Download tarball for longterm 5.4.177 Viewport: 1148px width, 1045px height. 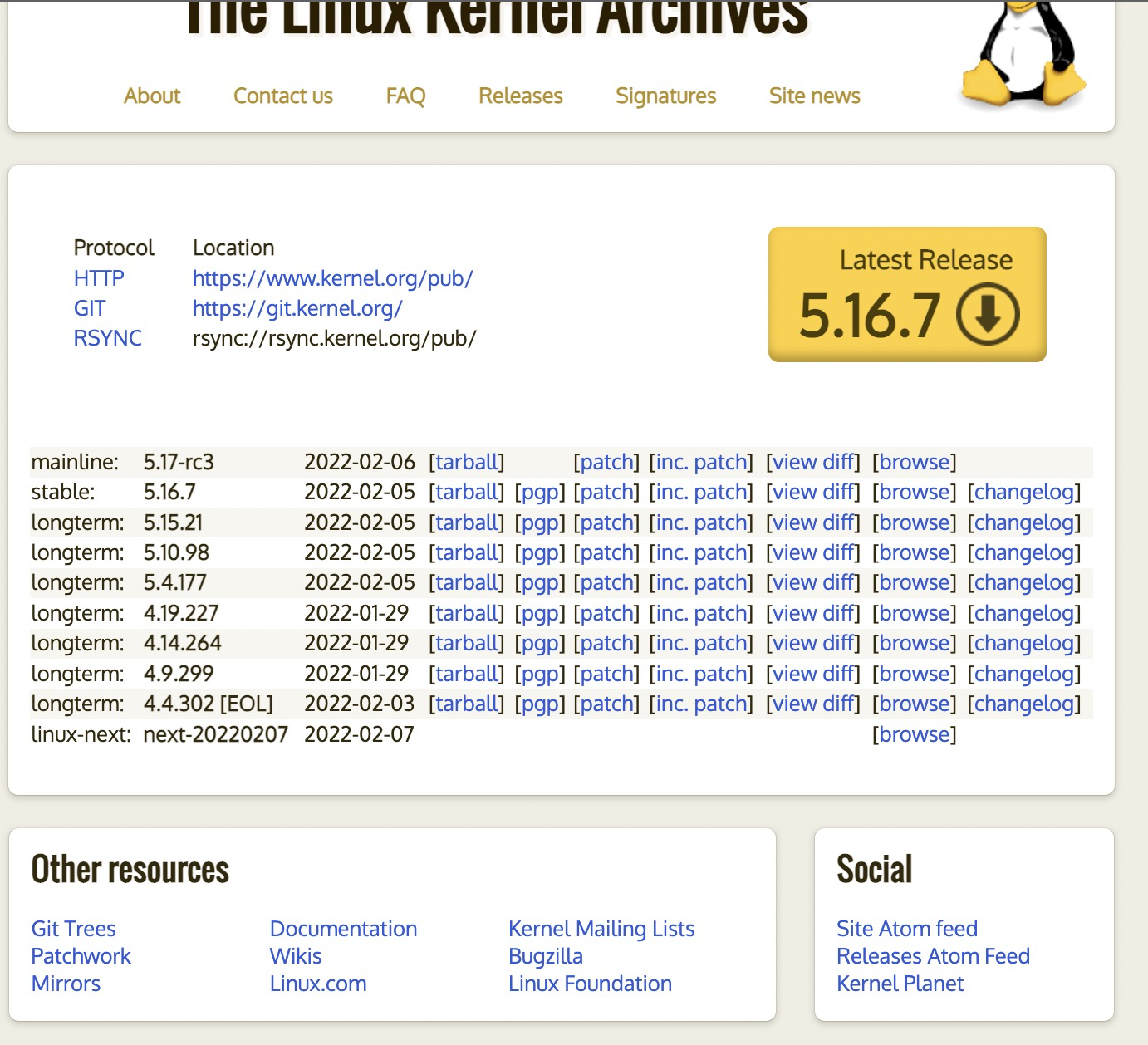[x=467, y=582]
